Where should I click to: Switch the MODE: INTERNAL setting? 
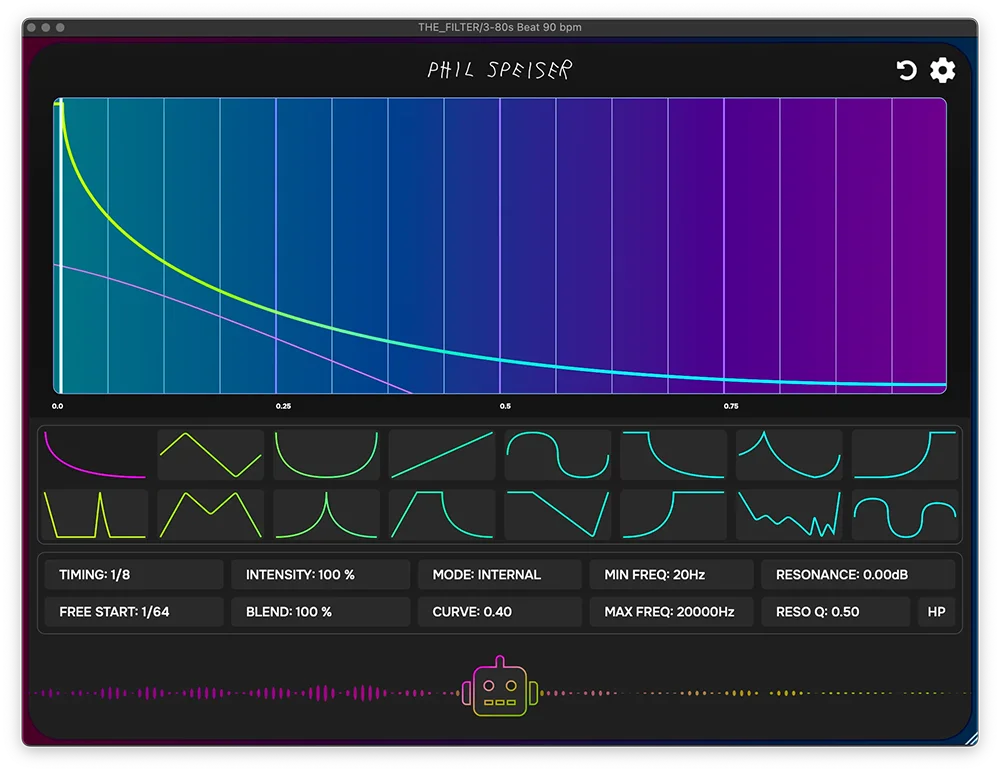(498, 574)
